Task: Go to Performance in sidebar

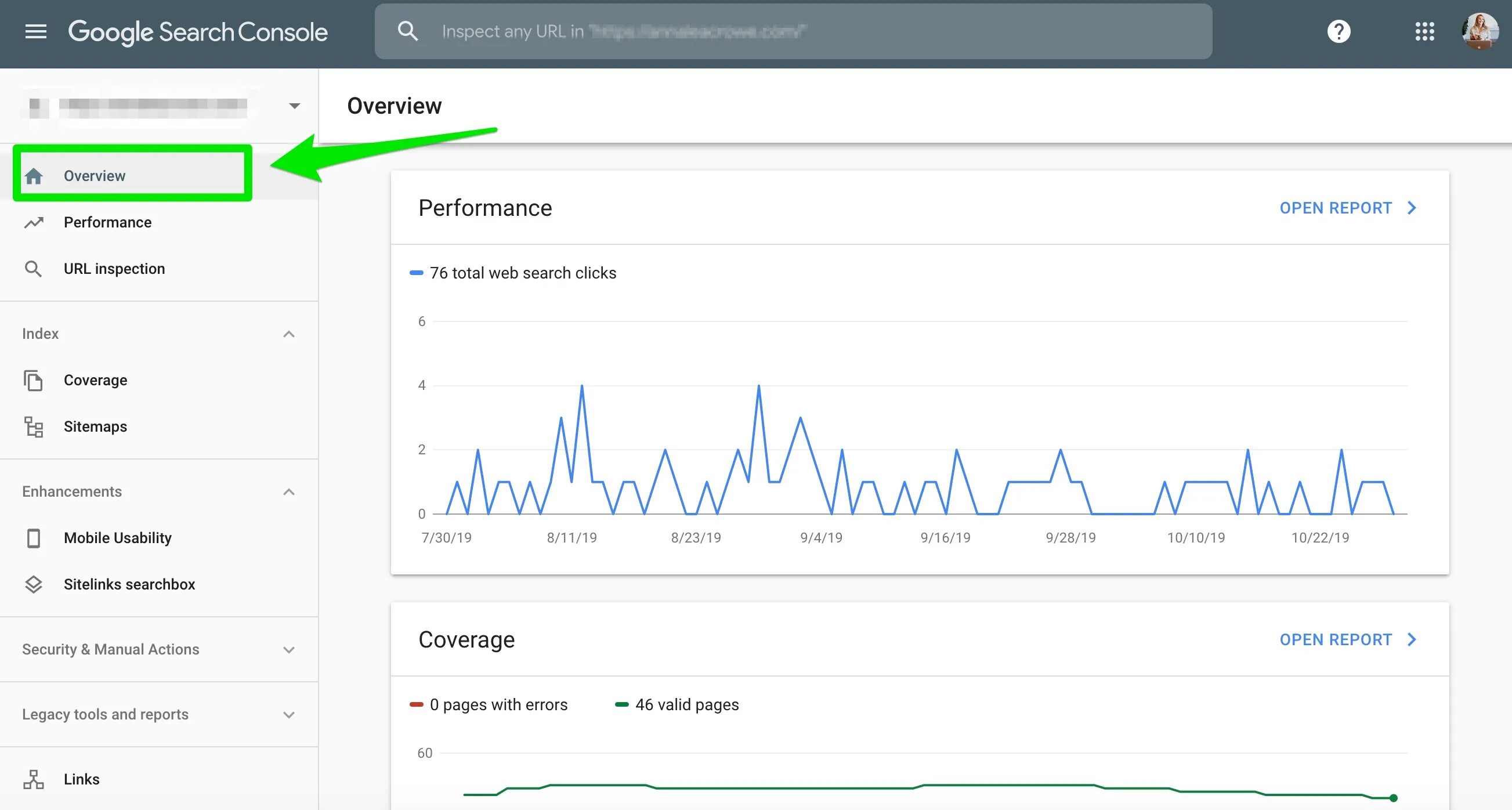Action: coord(107,222)
